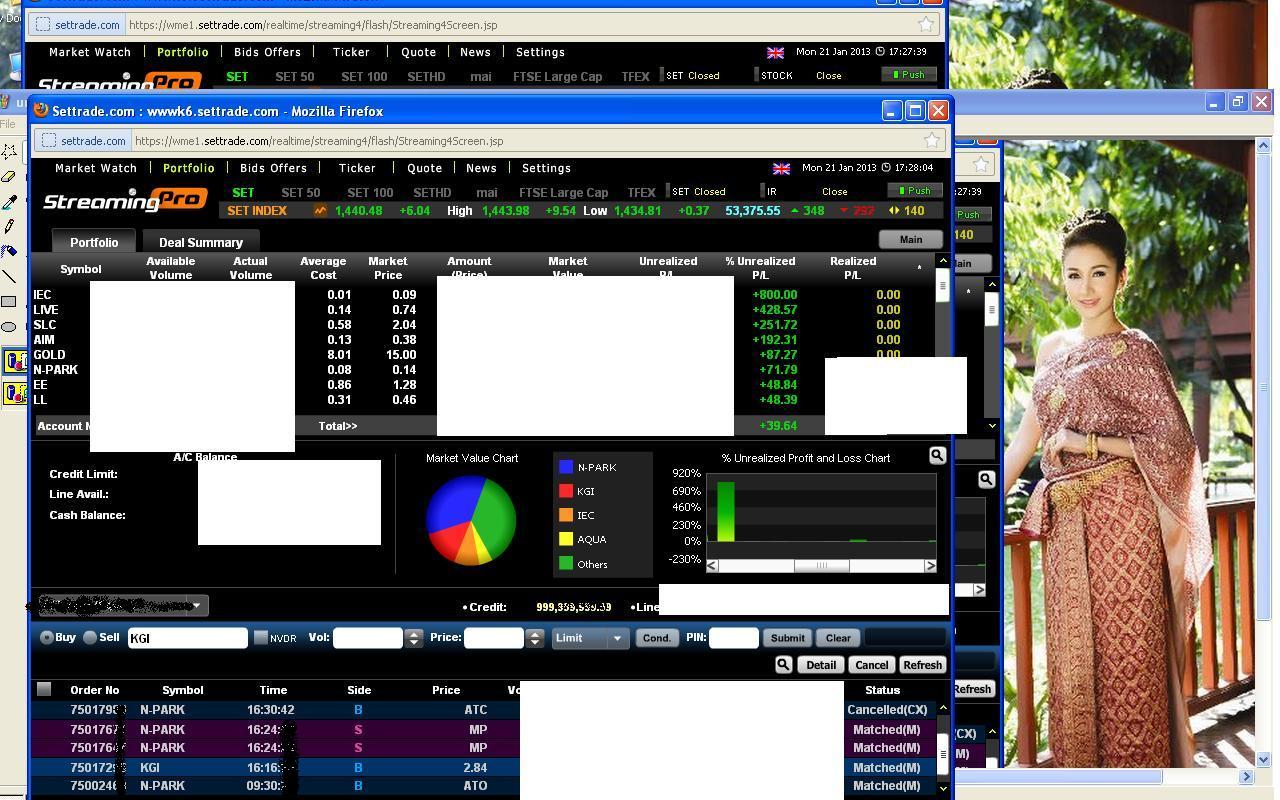Click the market value pie chart

(x=471, y=520)
